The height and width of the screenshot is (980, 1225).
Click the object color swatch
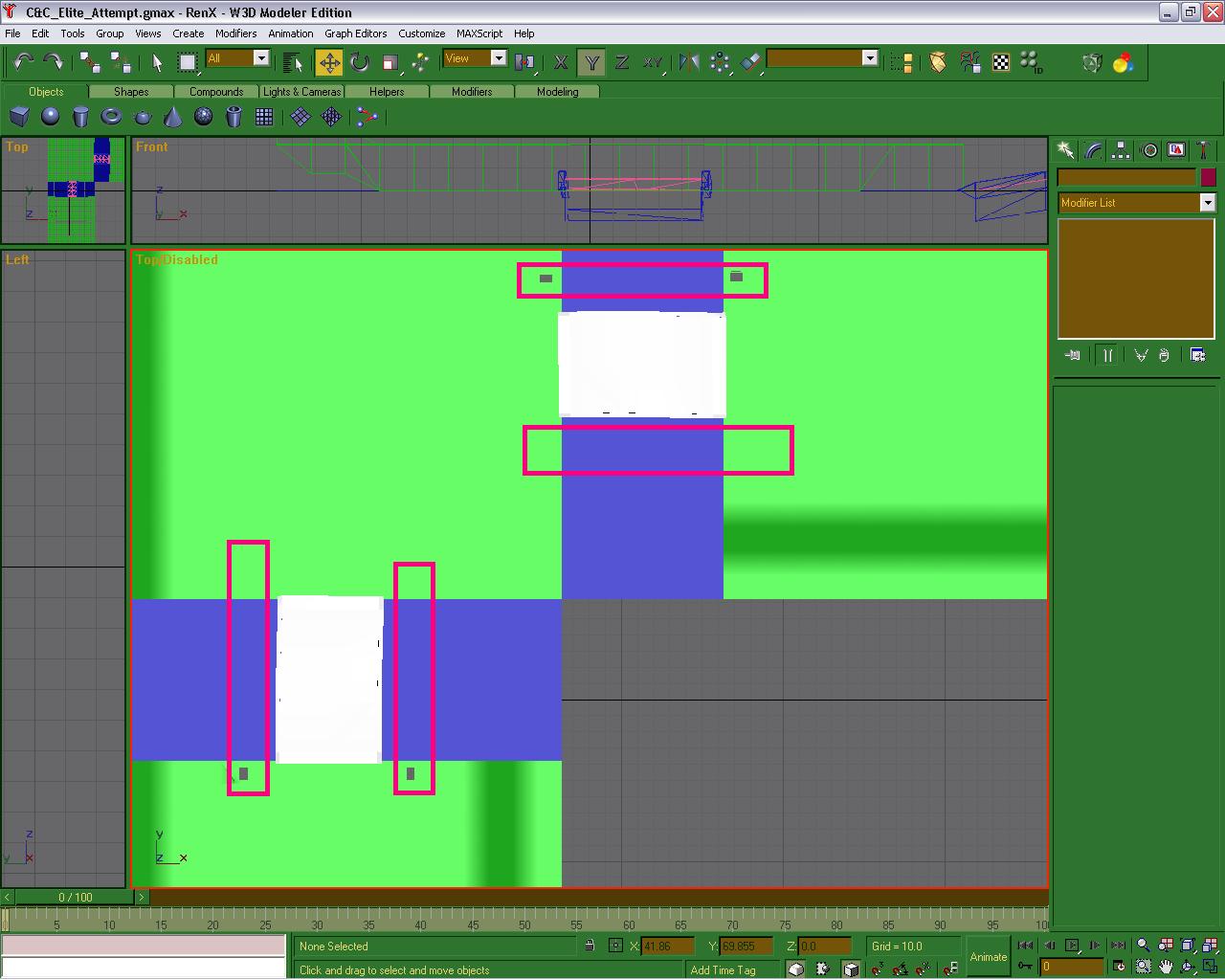click(x=1208, y=177)
